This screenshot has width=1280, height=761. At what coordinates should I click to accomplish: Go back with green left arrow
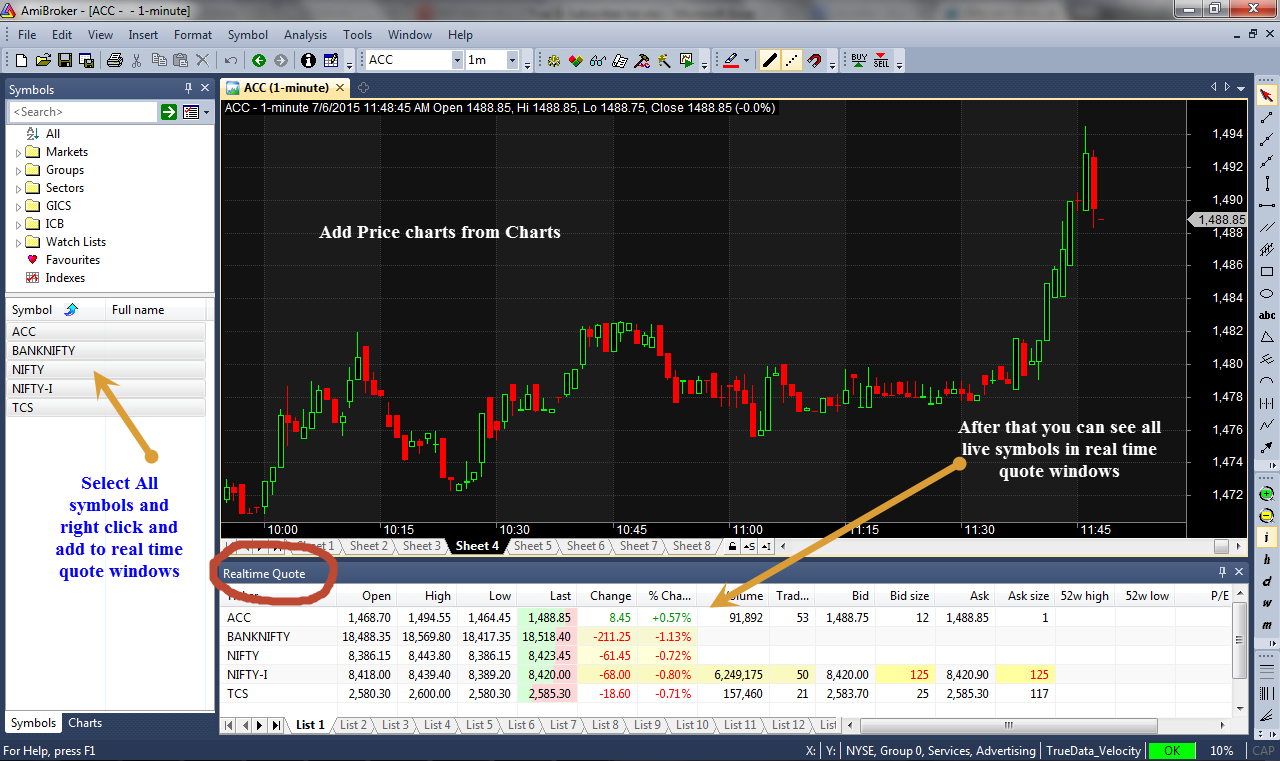point(259,60)
